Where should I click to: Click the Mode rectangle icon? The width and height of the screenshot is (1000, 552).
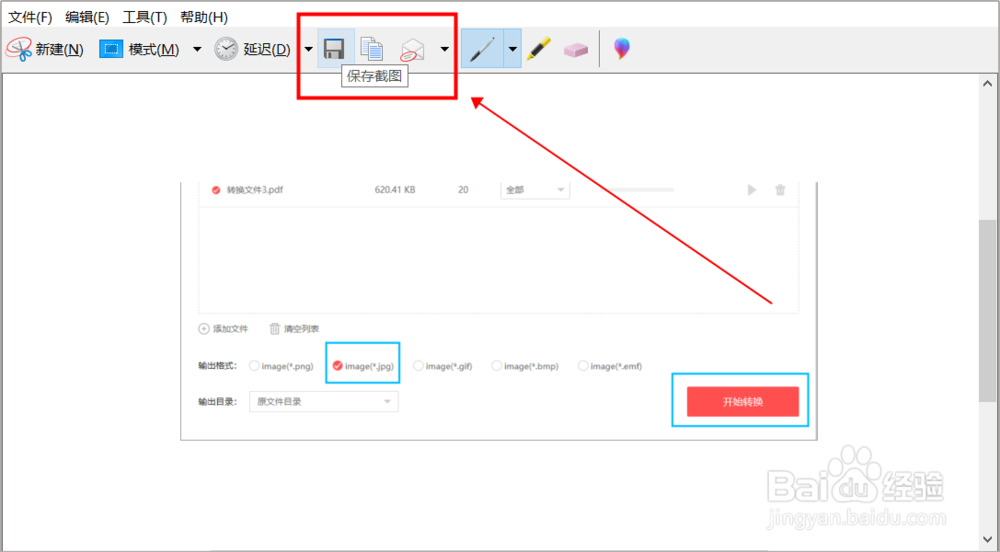click(x=110, y=49)
